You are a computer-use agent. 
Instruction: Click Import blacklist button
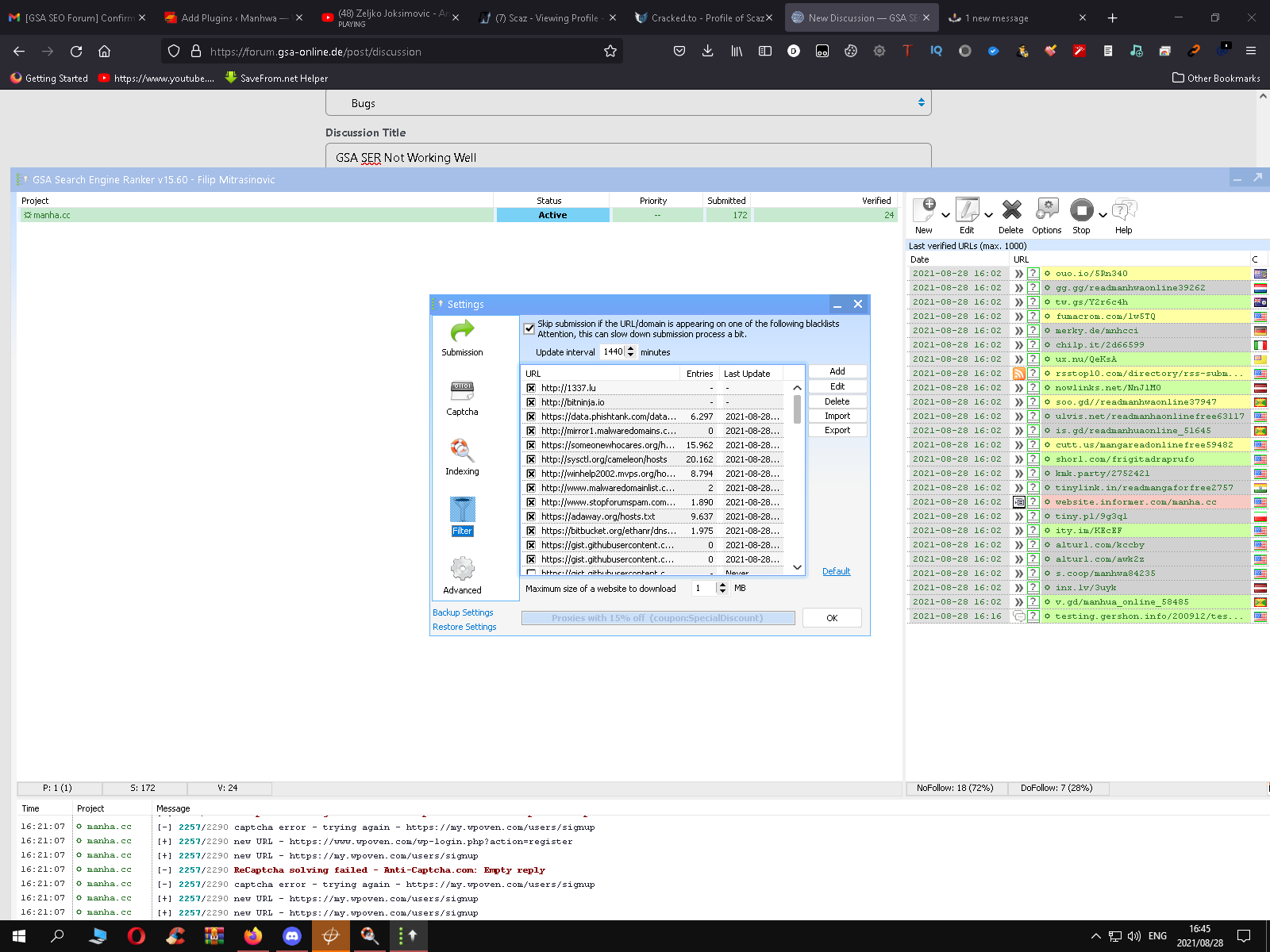tap(837, 416)
